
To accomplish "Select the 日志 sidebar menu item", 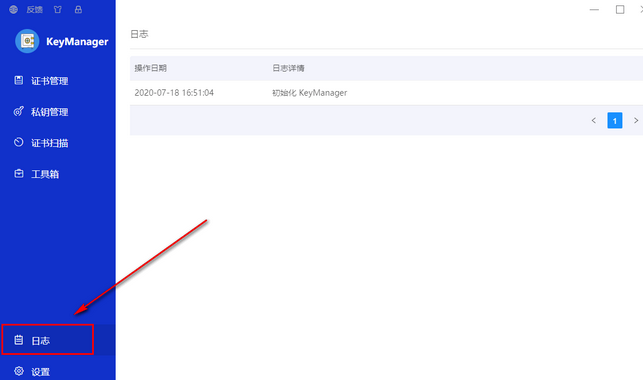I will (58, 340).
